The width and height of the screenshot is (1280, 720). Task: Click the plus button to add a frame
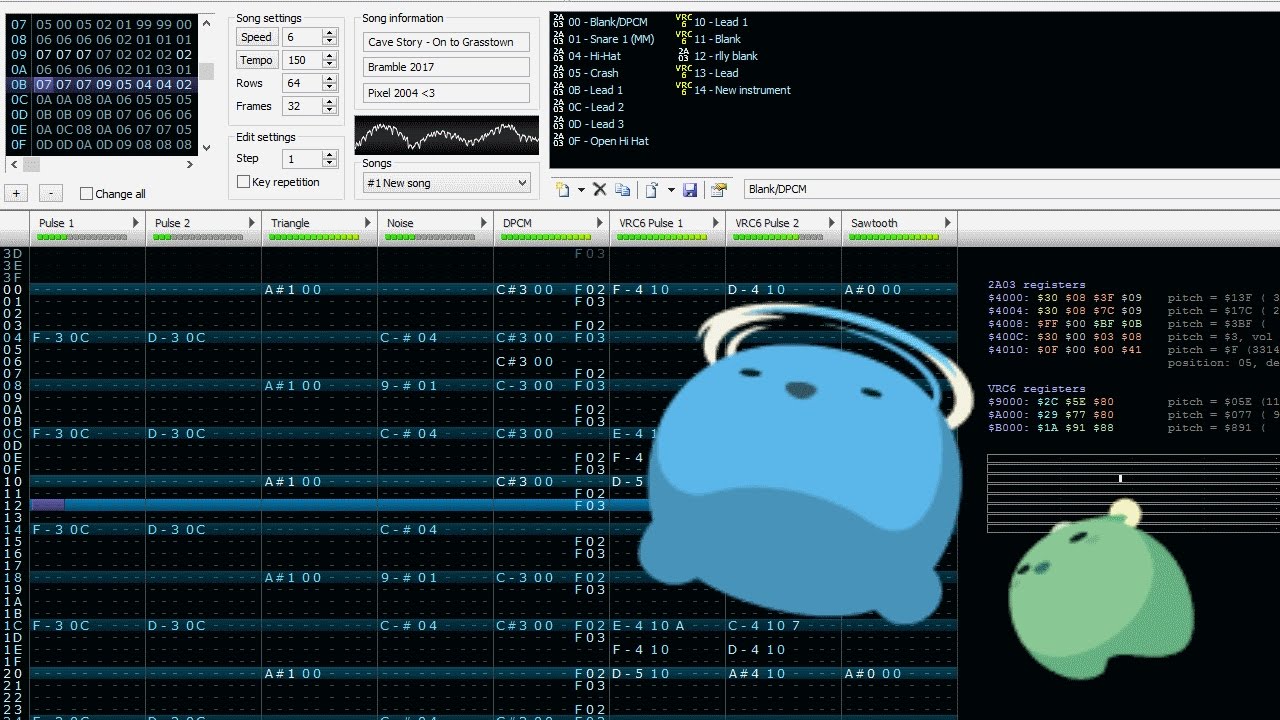click(16, 194)
